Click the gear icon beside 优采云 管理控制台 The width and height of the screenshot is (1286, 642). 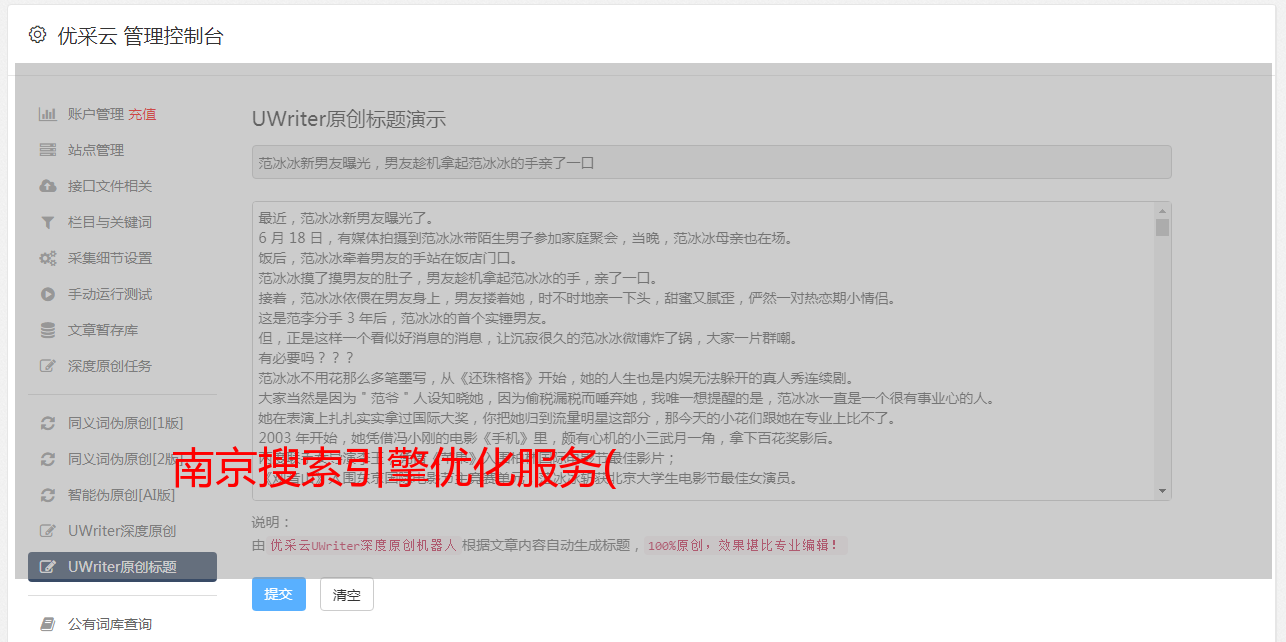(x=37, y=35)
